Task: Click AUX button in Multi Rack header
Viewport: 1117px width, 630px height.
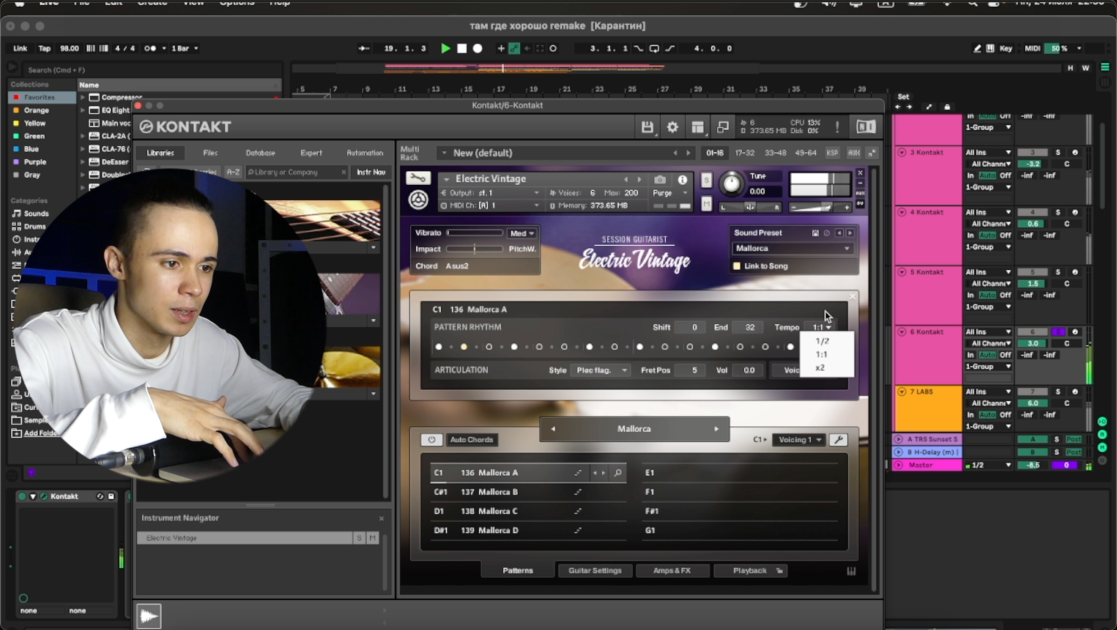Action: [x=853, y=153]
